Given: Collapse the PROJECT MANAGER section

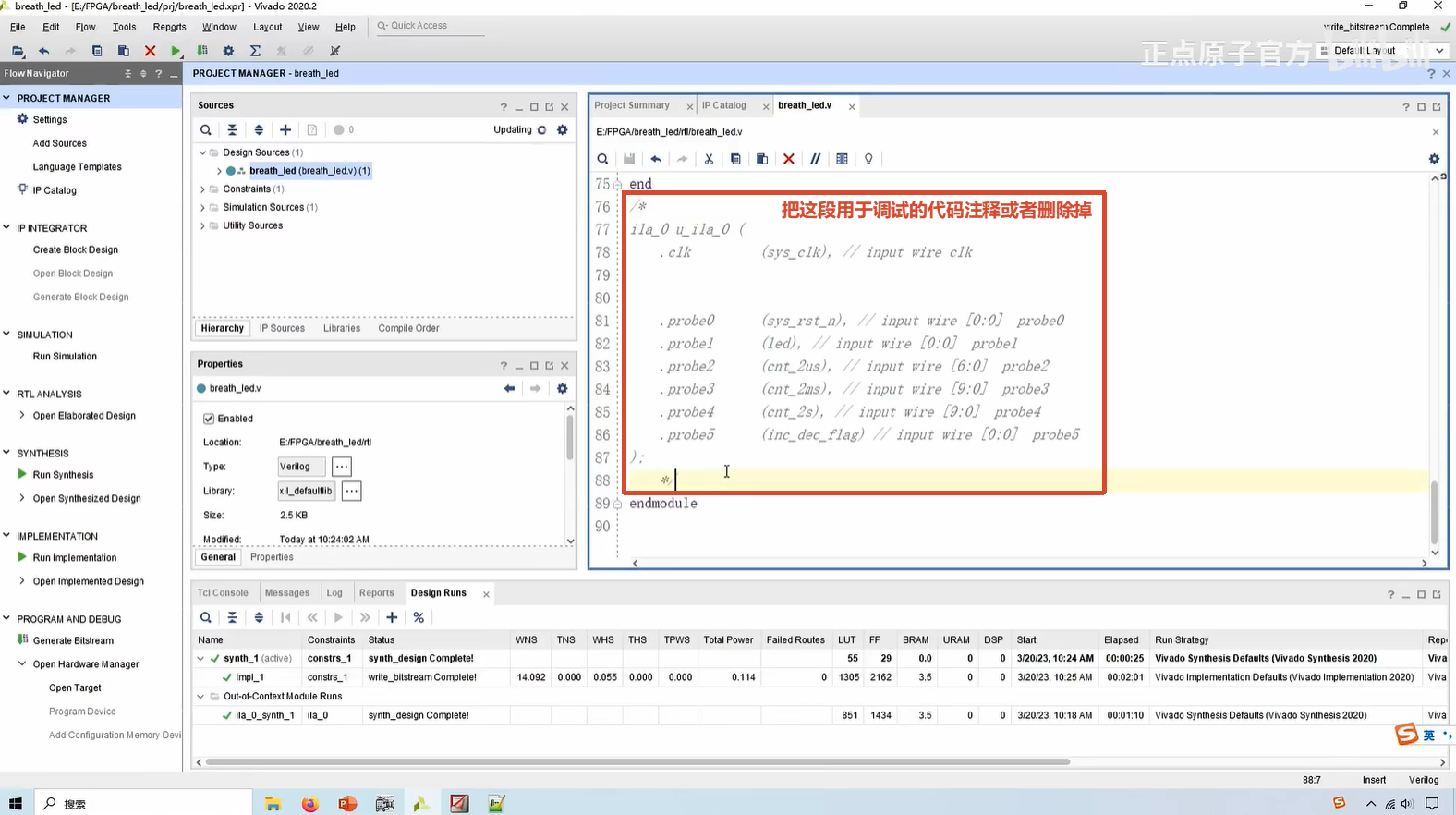Looking at the screenshot, I should [6, 98].
